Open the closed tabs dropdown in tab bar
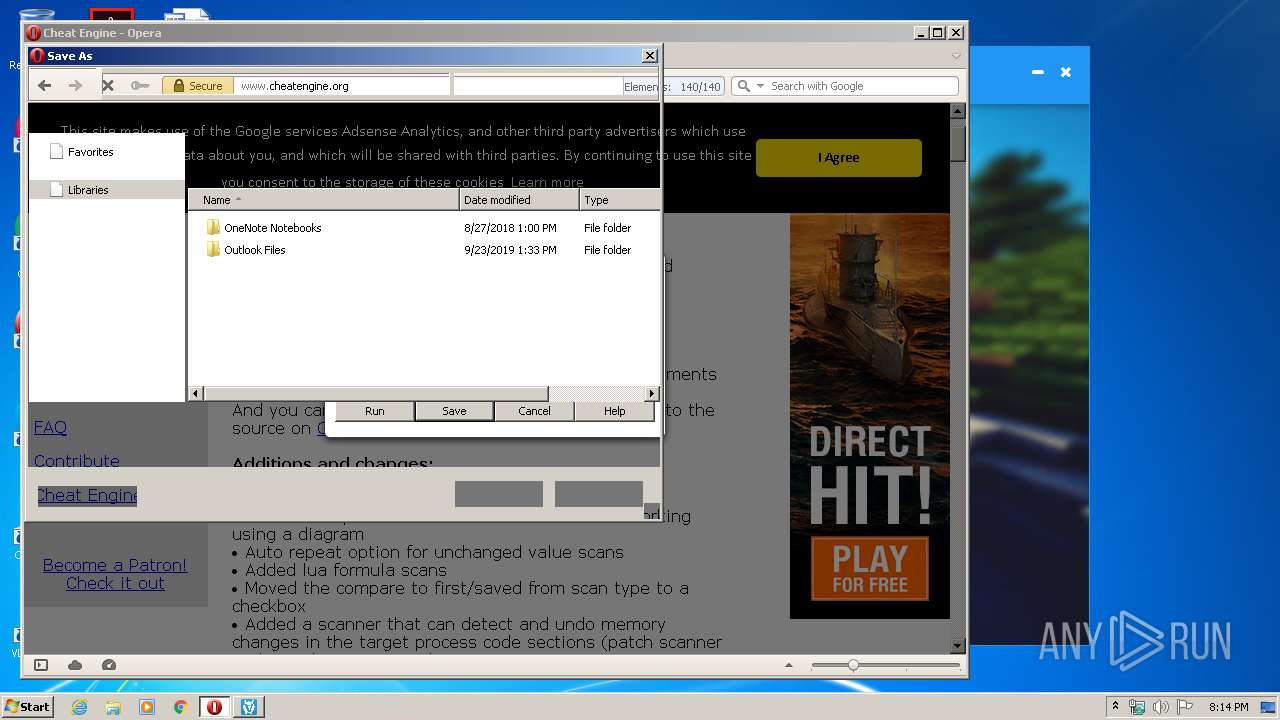The height and width of the screenshot is (720, 1280). click(956, 56)
